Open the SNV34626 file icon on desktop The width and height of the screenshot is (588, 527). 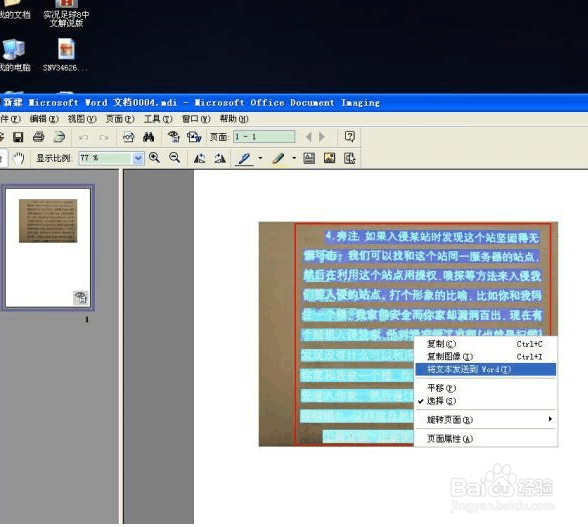[66, 55]
